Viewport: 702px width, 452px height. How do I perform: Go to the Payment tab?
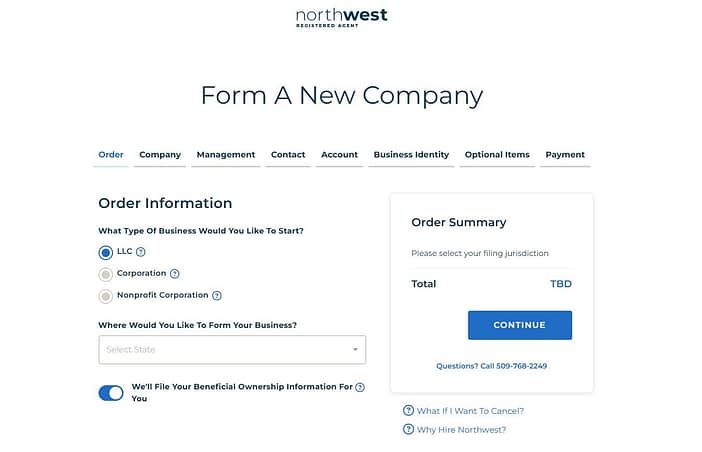point(565,155)
